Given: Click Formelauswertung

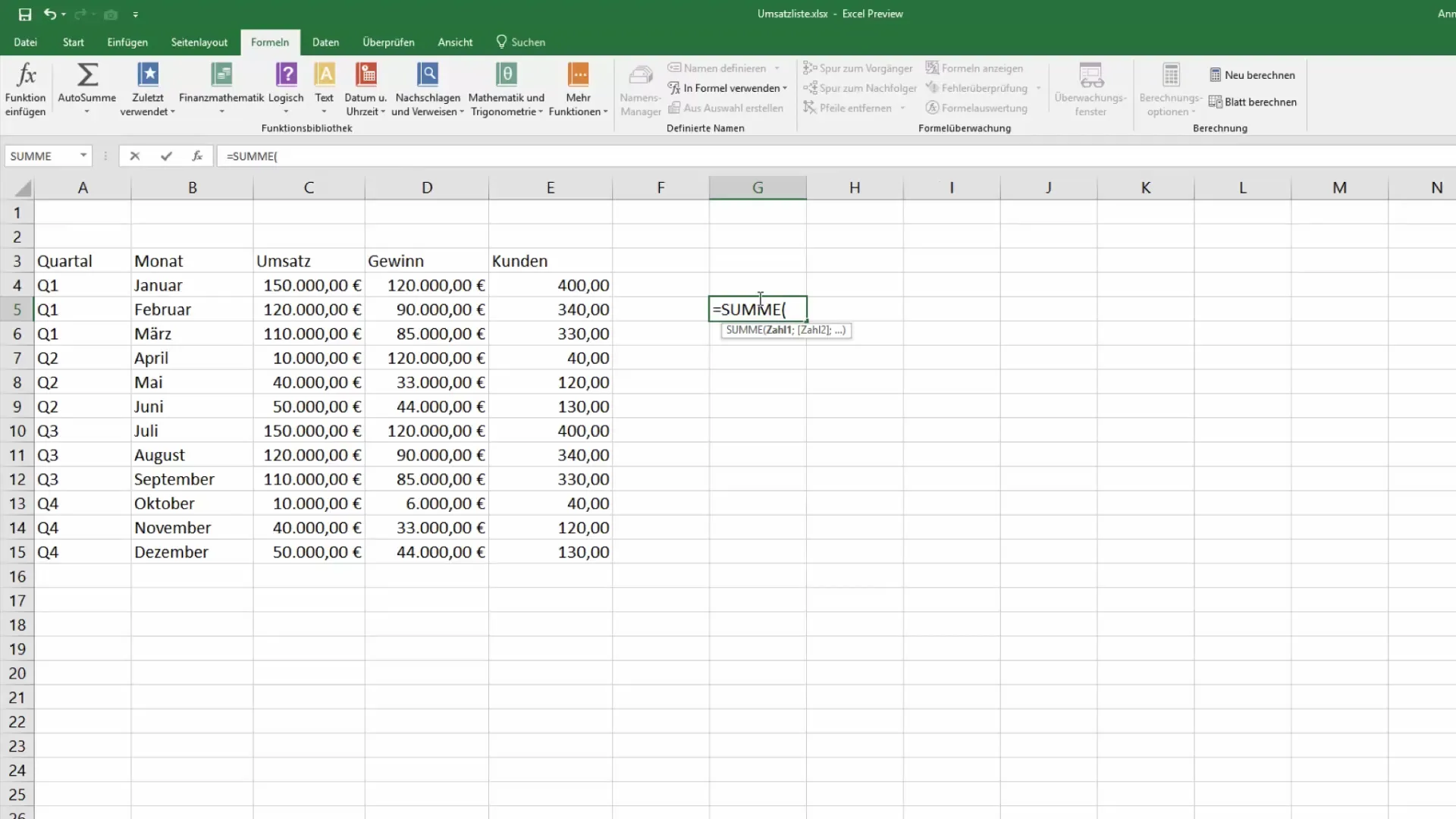Looking at the screenshot, I should (977, 108).
